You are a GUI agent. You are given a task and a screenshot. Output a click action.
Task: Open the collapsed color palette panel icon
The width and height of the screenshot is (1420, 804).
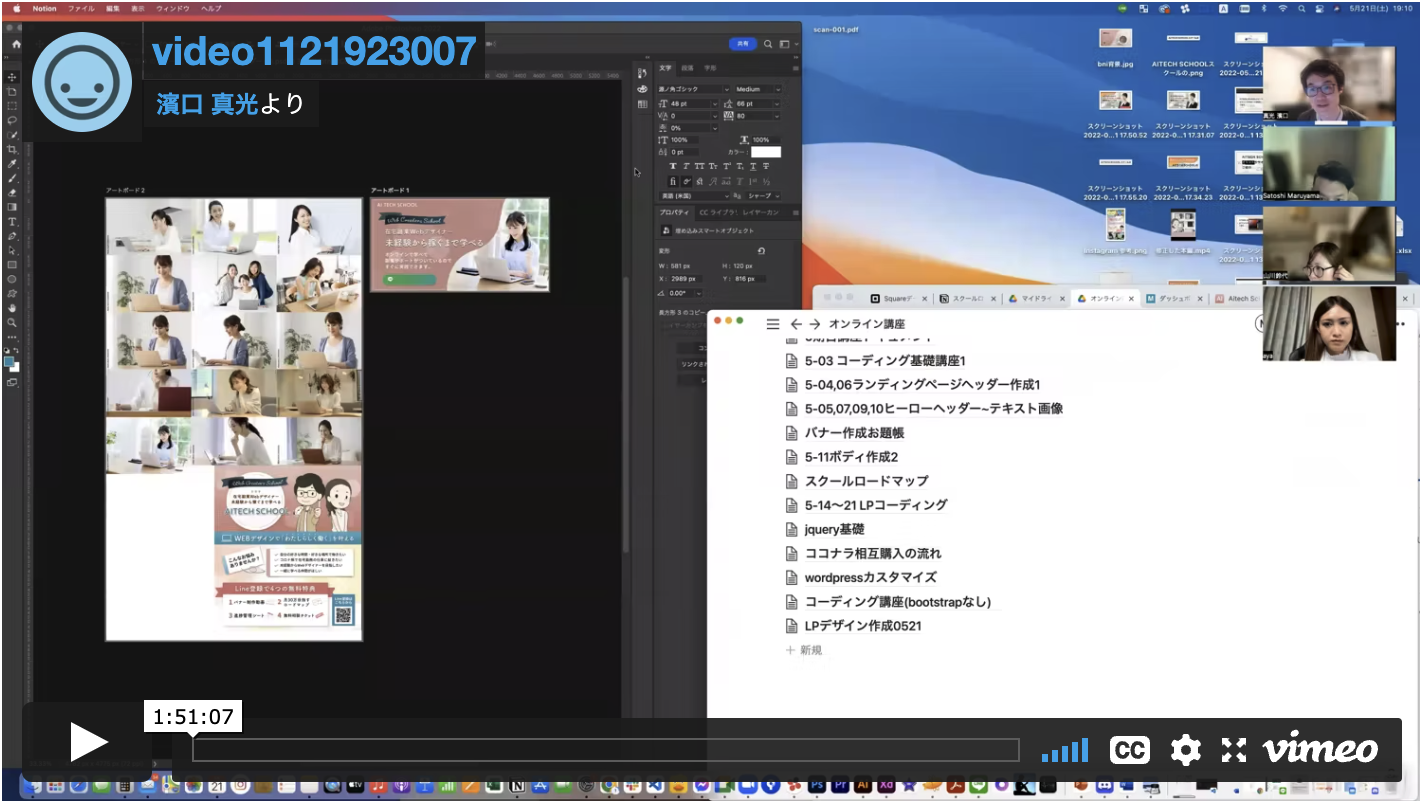tap(642, 89)
